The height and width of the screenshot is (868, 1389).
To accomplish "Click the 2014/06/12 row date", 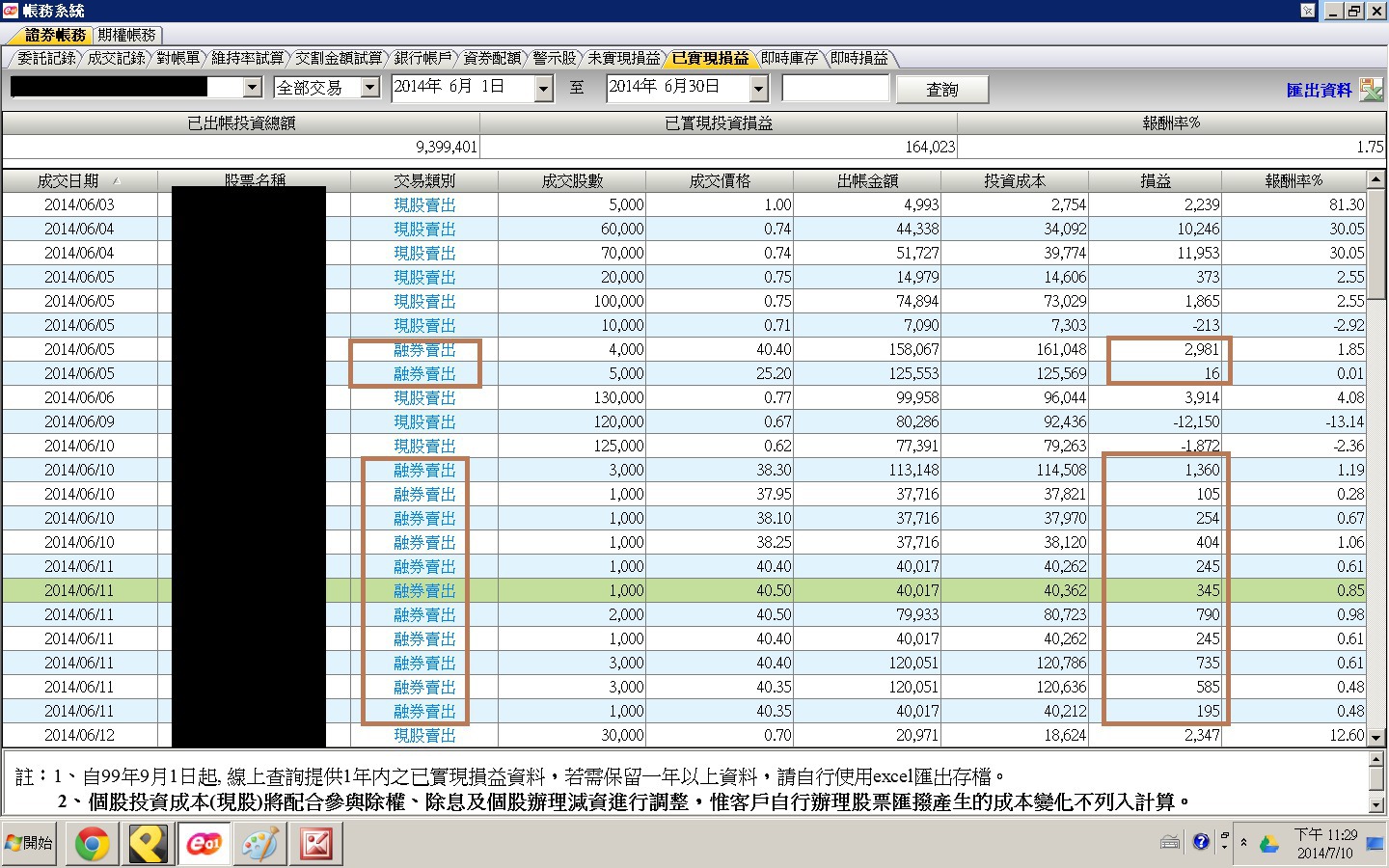I will (x=79, y=735).
